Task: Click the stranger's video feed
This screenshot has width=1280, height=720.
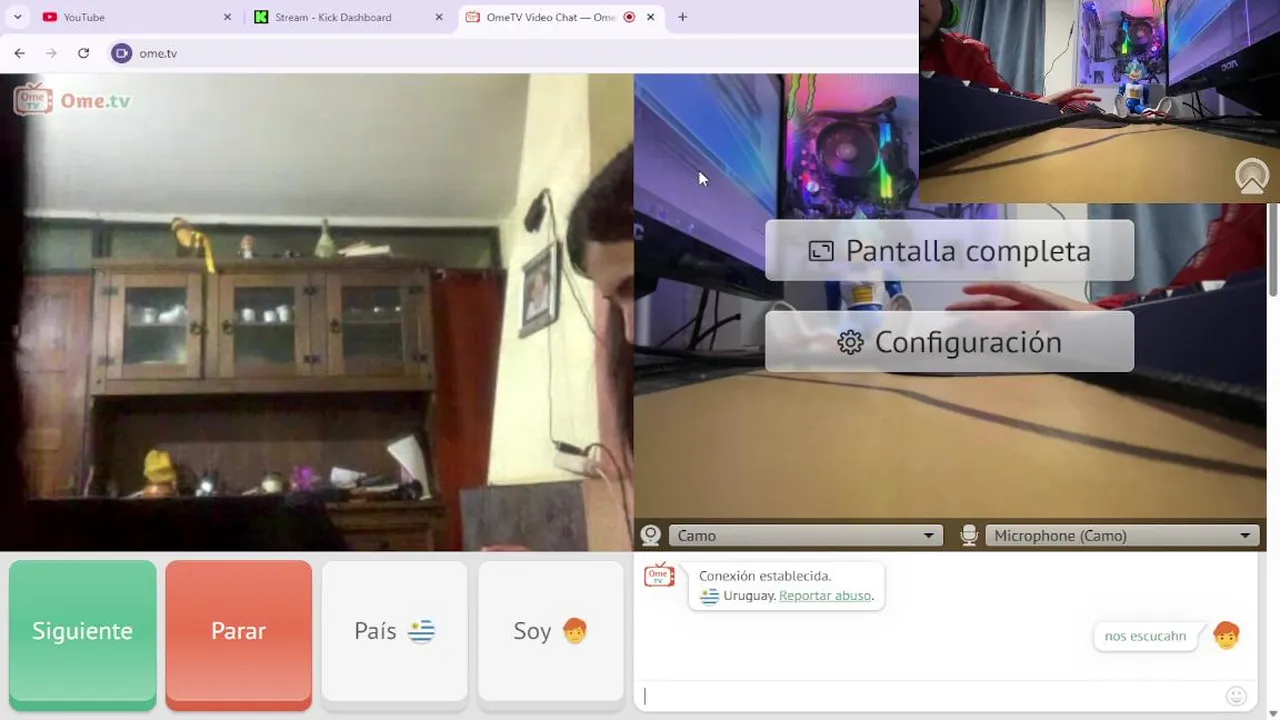Action: pyautogui.click(x=316, y=312)
